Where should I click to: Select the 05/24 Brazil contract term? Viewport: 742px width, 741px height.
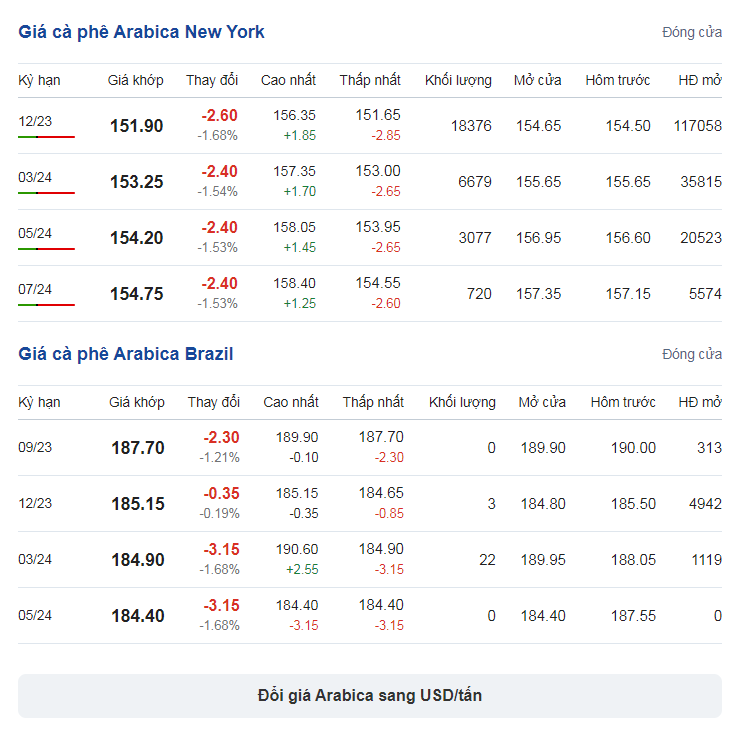pos(35,615)
